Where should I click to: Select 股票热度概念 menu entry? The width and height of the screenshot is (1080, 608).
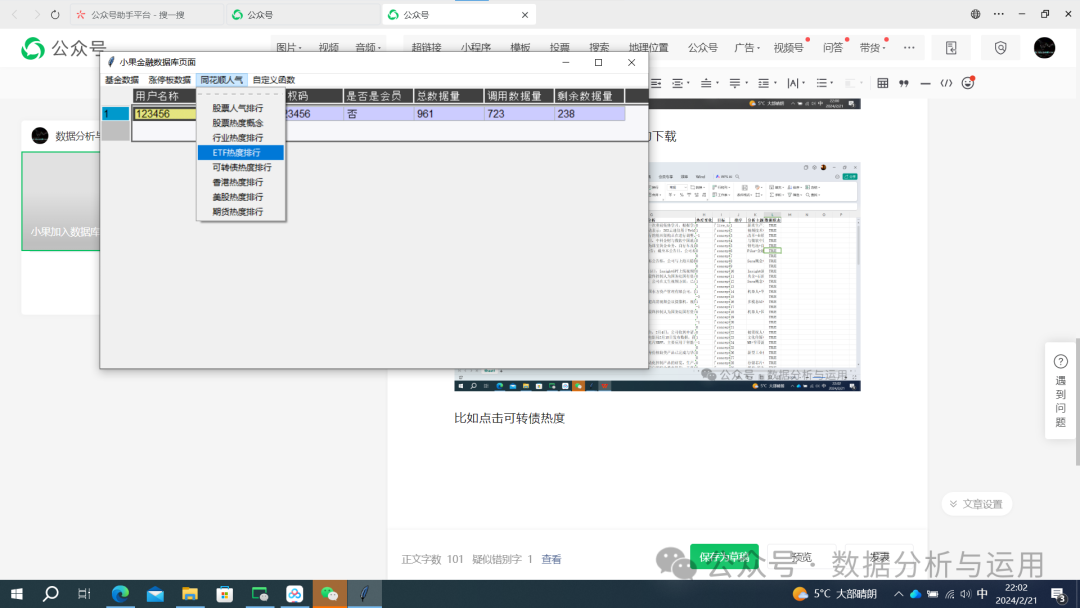click(x=240, y=123)
